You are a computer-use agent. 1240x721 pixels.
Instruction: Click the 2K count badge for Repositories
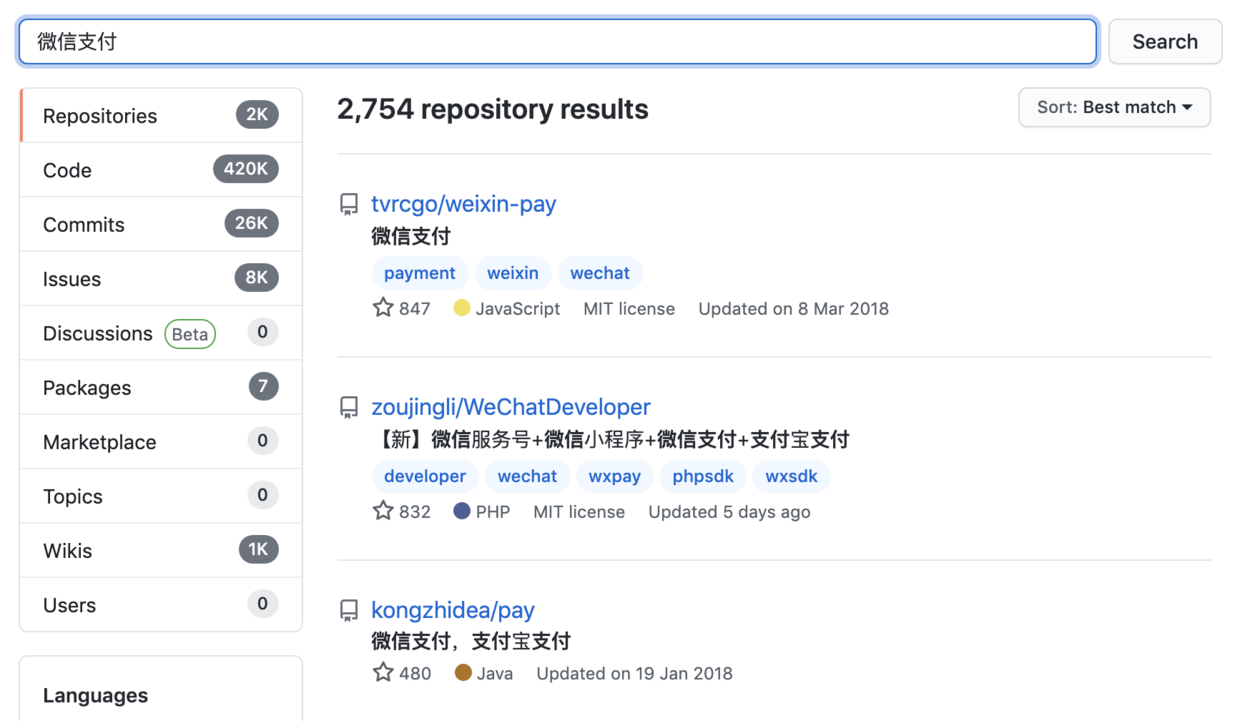click(257, 115)
